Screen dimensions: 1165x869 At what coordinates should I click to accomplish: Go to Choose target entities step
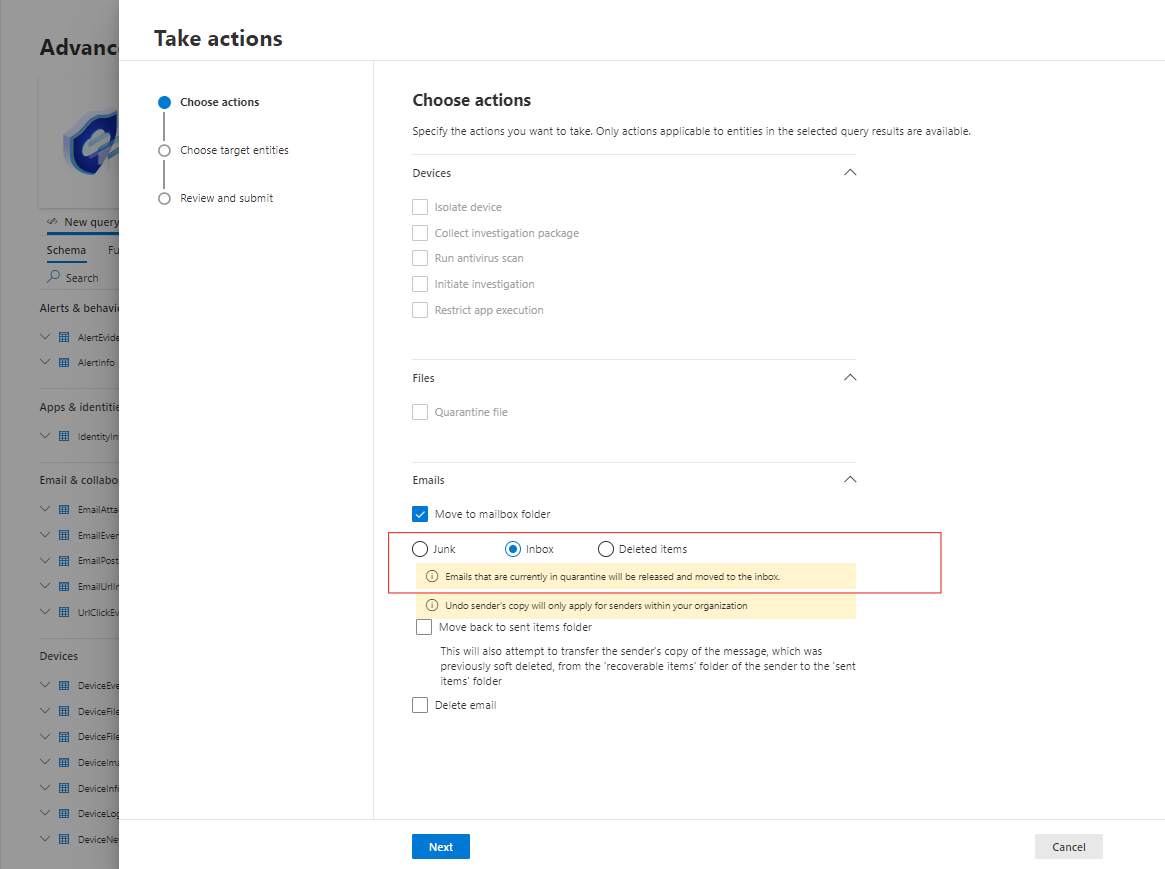234,150
